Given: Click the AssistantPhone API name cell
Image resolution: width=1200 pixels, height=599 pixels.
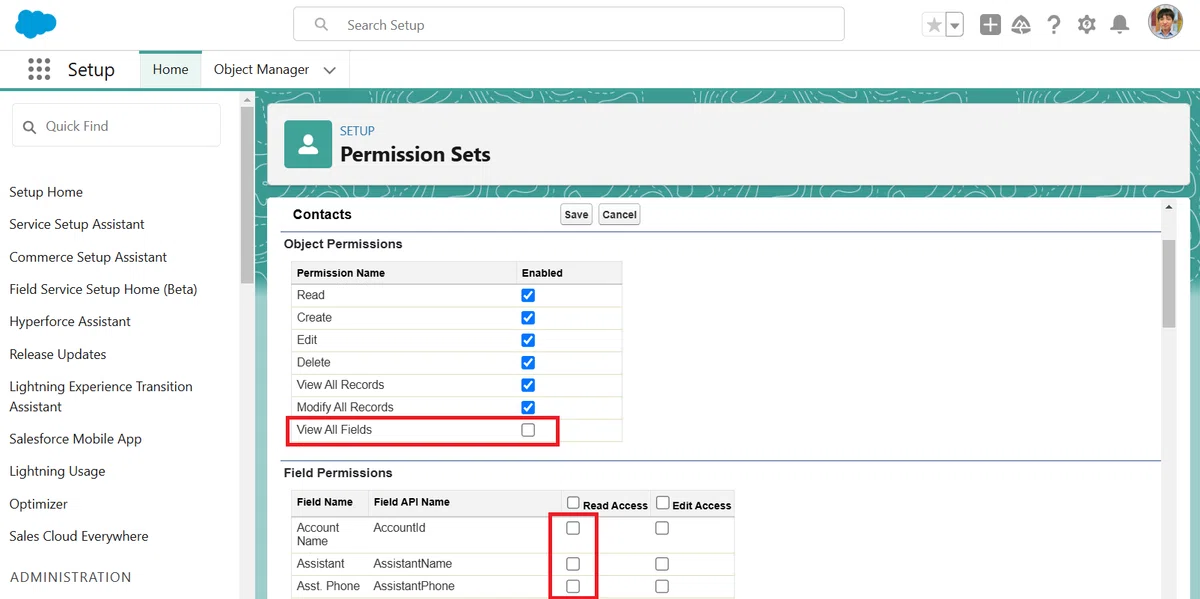Looking at the screenshot, I should (x=414, y=586).
